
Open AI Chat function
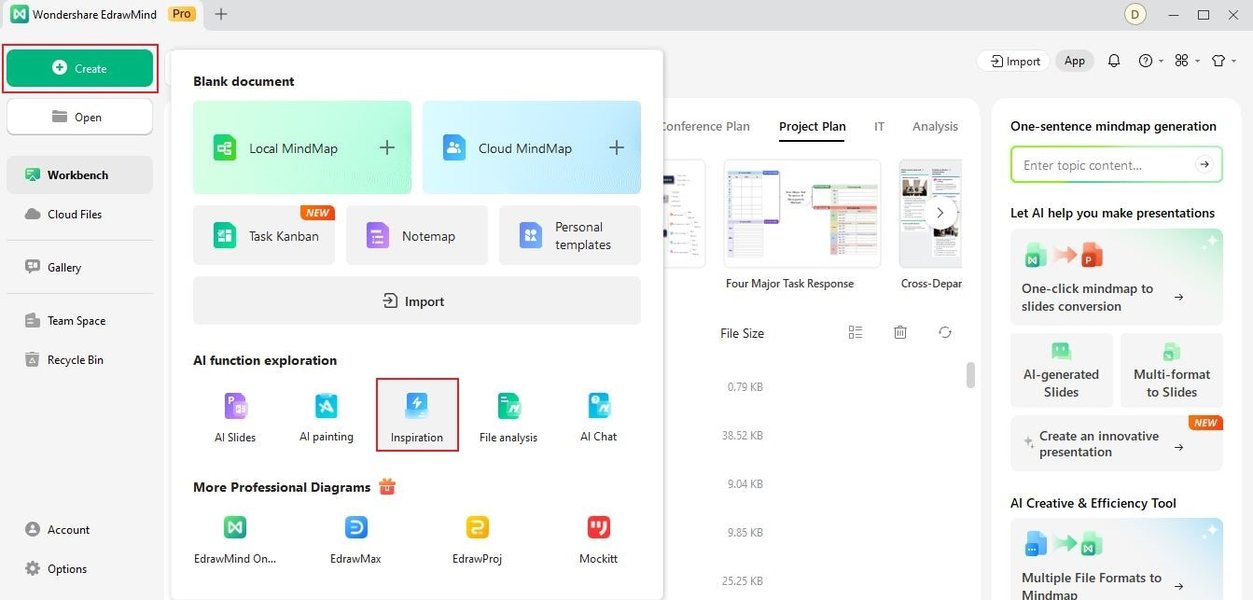(x=599, y=417)
